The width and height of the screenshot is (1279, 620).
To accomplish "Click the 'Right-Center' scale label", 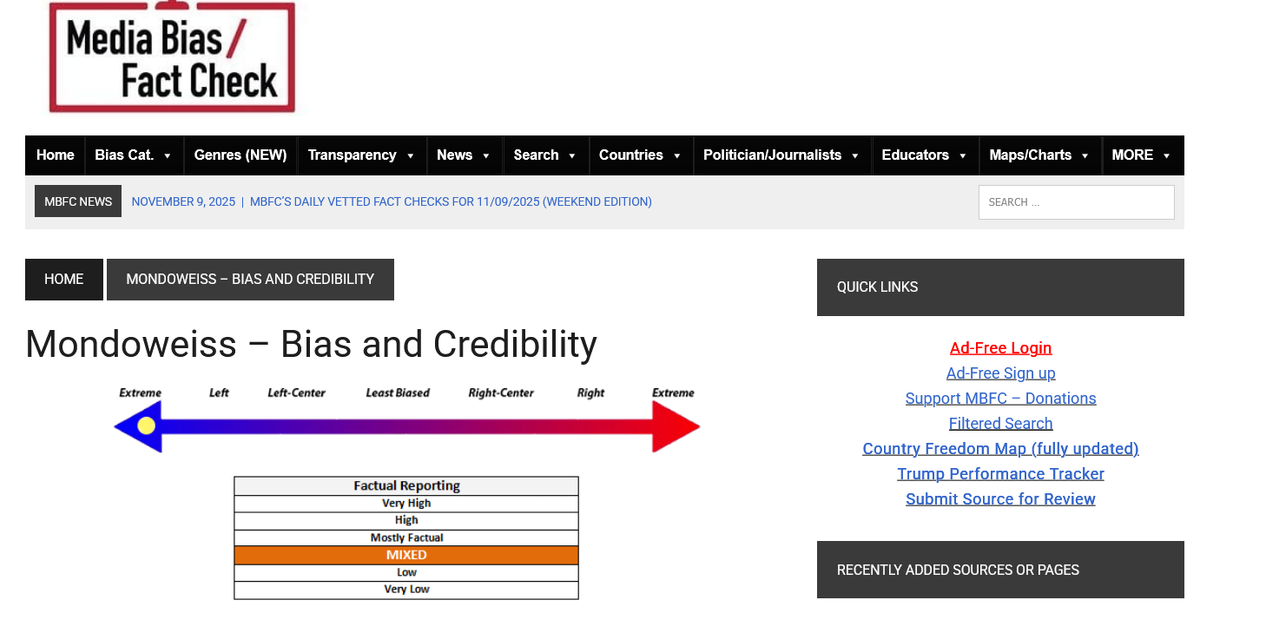I will [501, 393].
